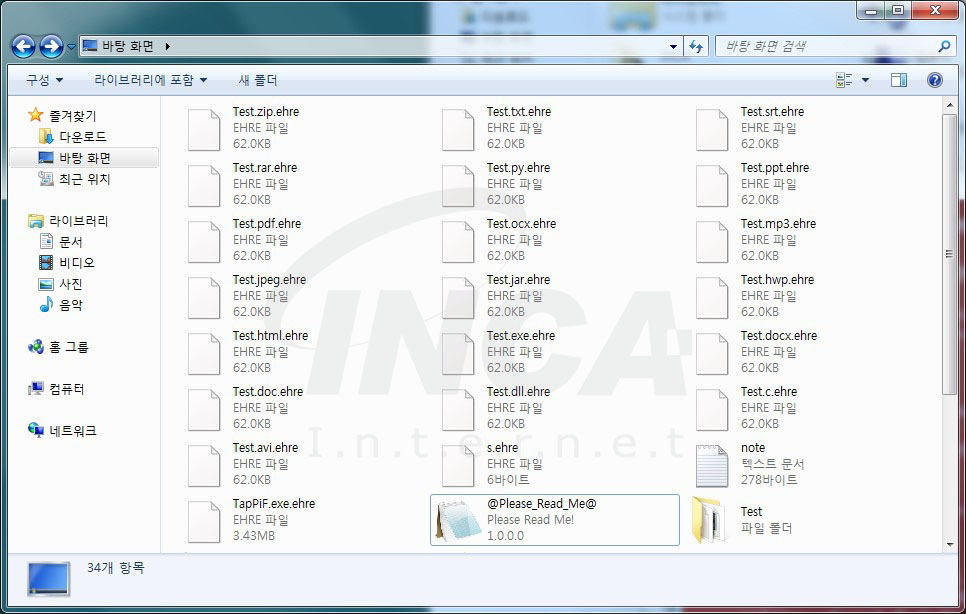Open the view options dropdown arrow

tap(865, 80)
